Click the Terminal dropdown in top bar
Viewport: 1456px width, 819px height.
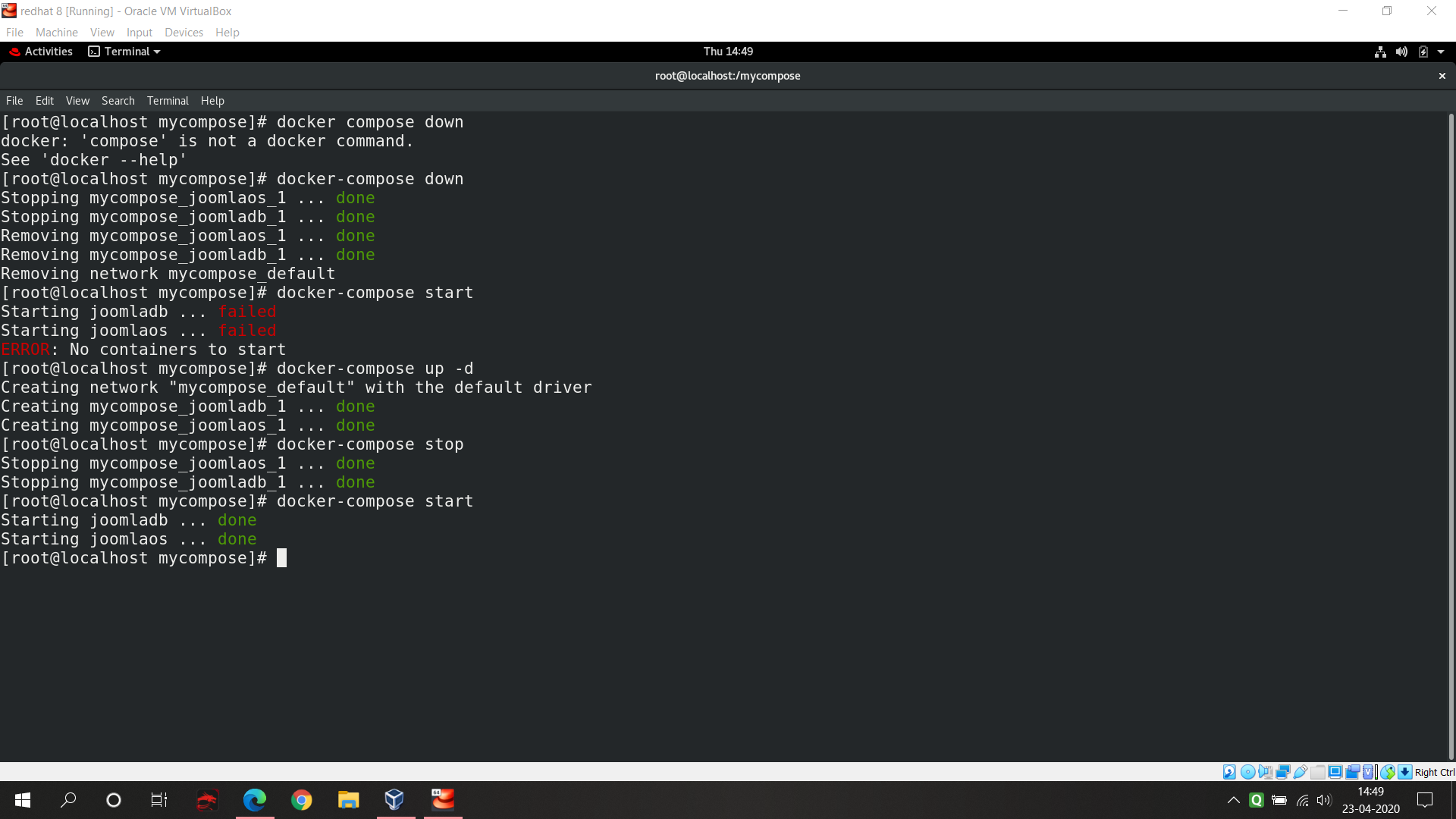(x=125, y=51)
